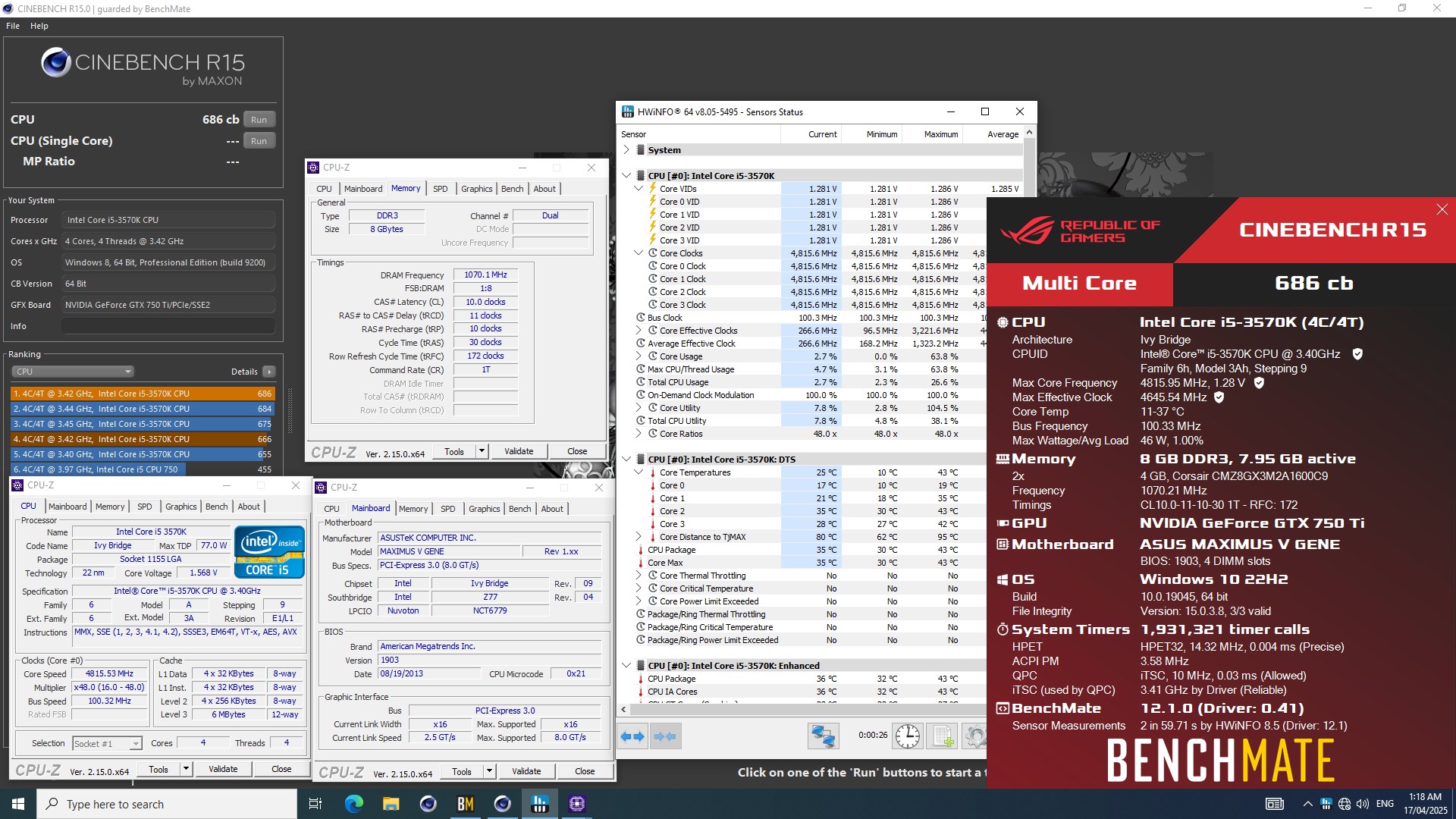Click the HWiNFO vertical scrollbar up arrow
Viewport: 1456px width, 819px height.
(x=1029, y=133)
